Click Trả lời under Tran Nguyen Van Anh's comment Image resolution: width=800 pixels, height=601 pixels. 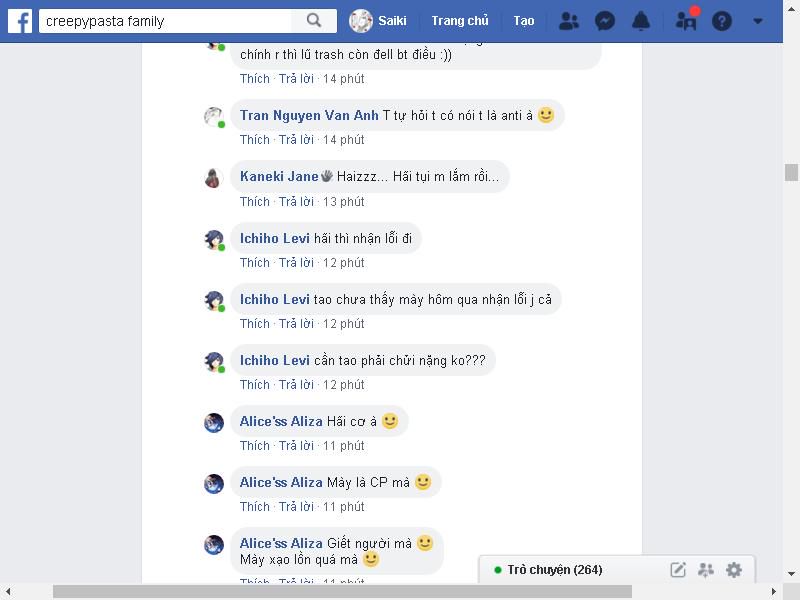click(296, 140)
